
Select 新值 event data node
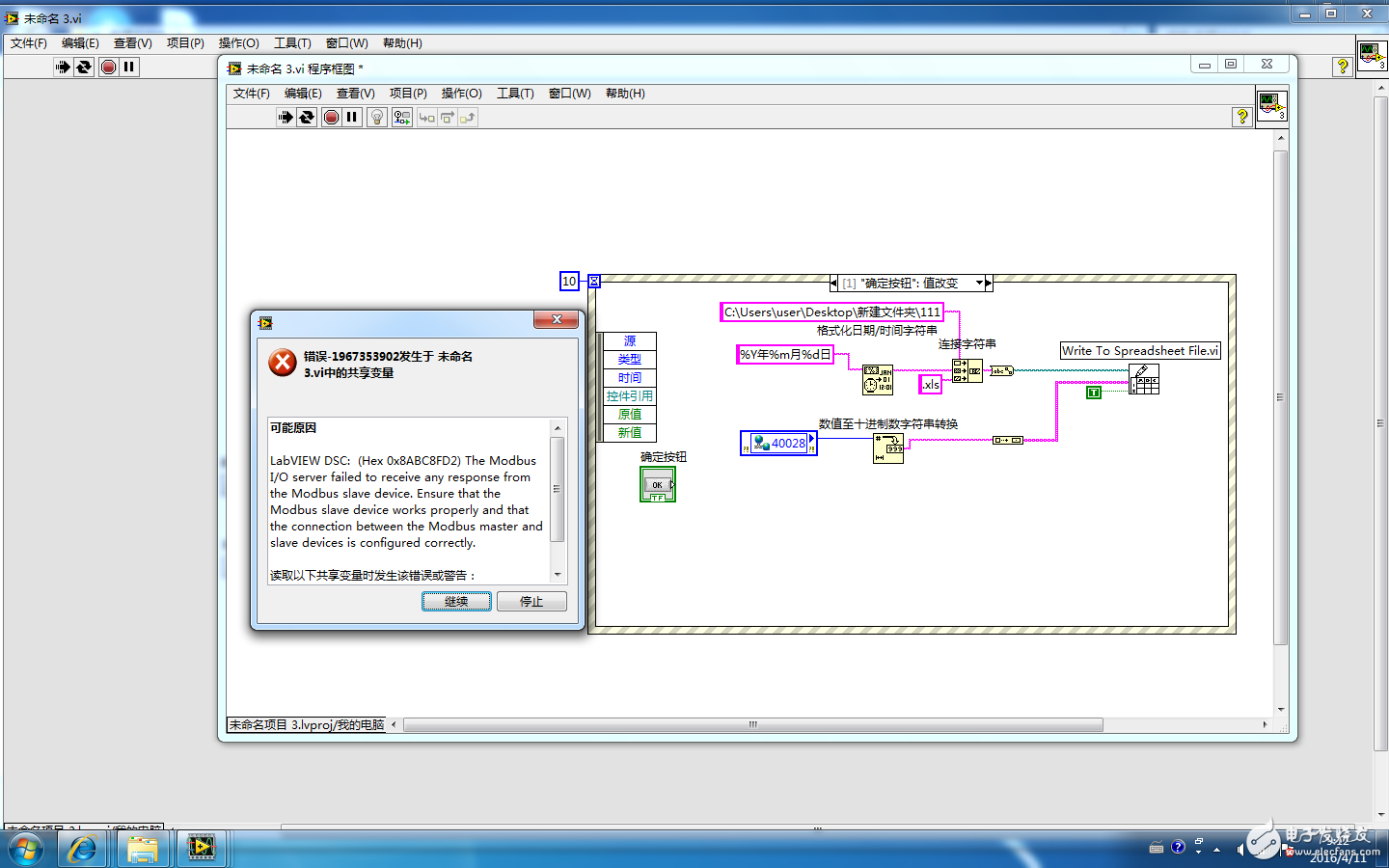coord(630,433)
